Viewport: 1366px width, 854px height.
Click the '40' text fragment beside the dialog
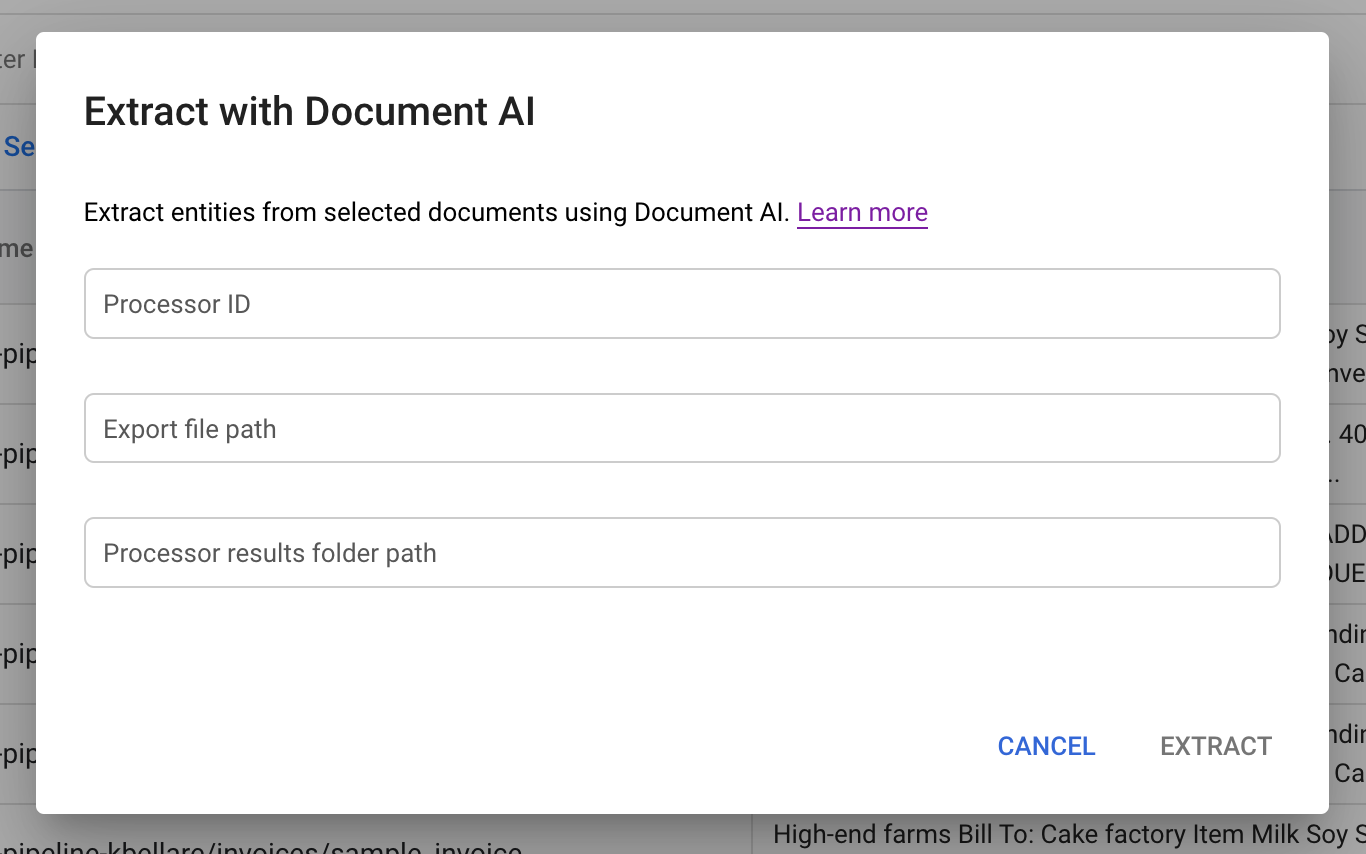(x=1351, y=435)
